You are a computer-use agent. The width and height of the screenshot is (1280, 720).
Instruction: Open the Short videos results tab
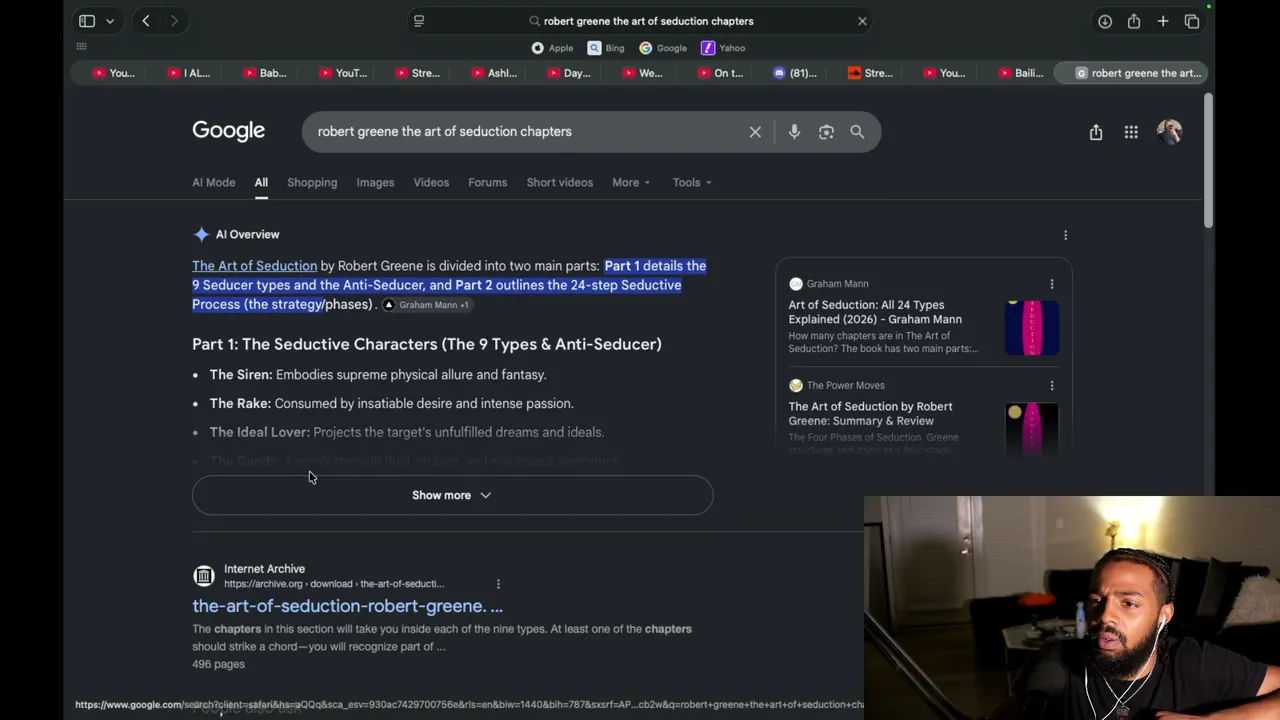560,183
